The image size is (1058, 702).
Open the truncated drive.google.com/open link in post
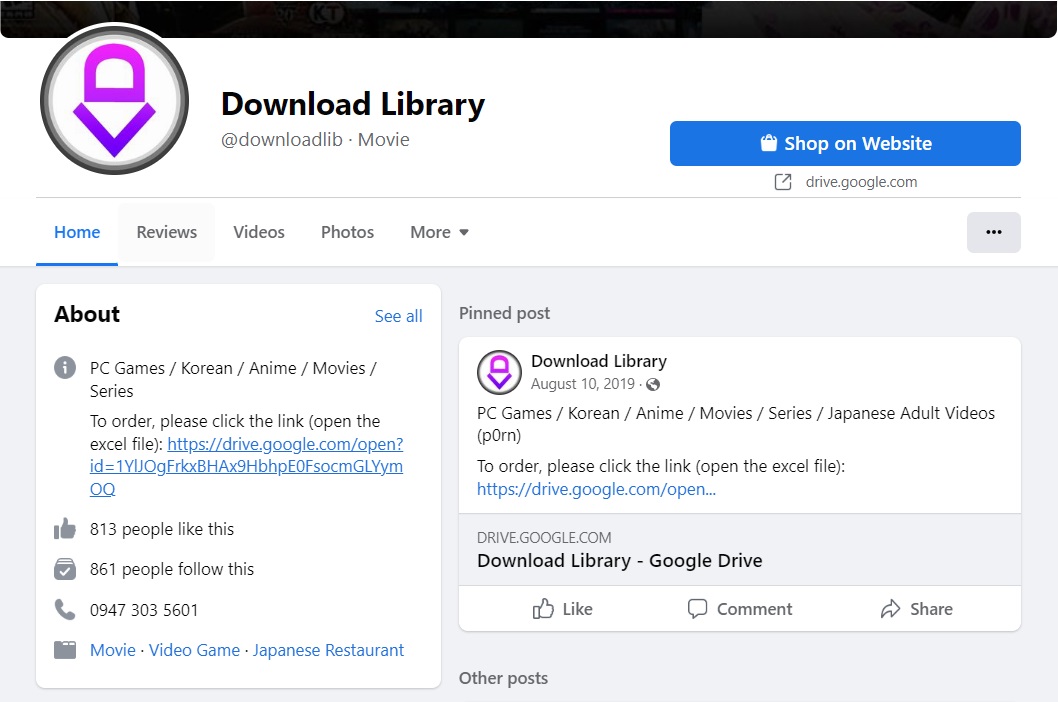tap(596, 489)
